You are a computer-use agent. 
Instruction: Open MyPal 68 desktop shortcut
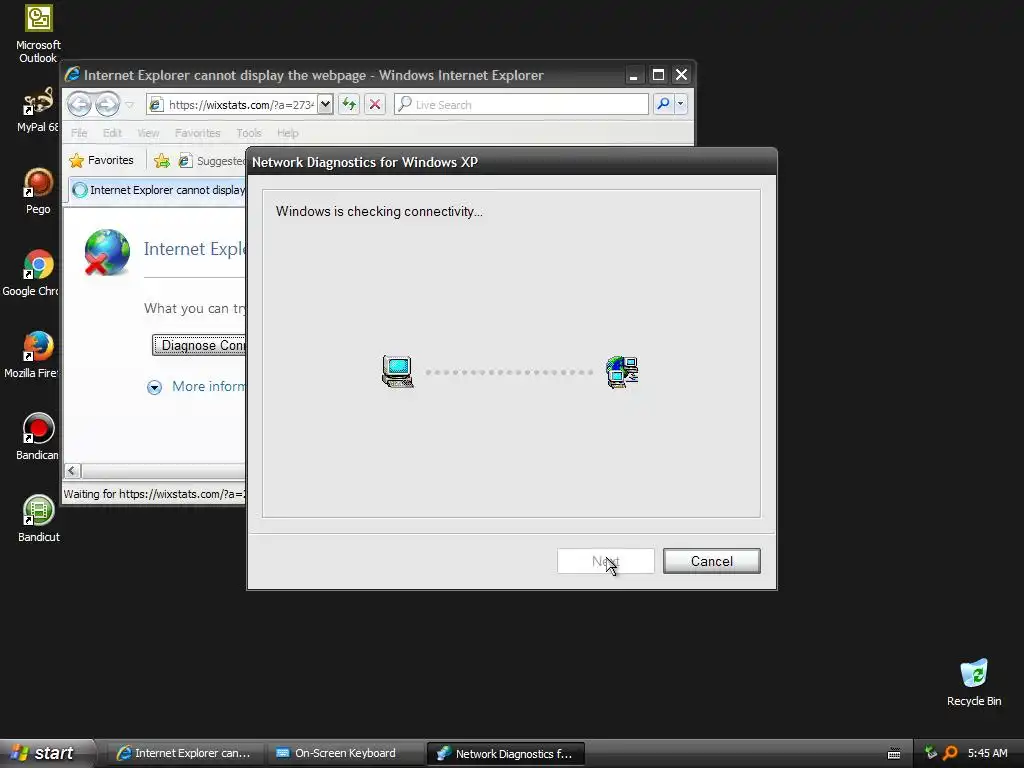tap(38, 110)
